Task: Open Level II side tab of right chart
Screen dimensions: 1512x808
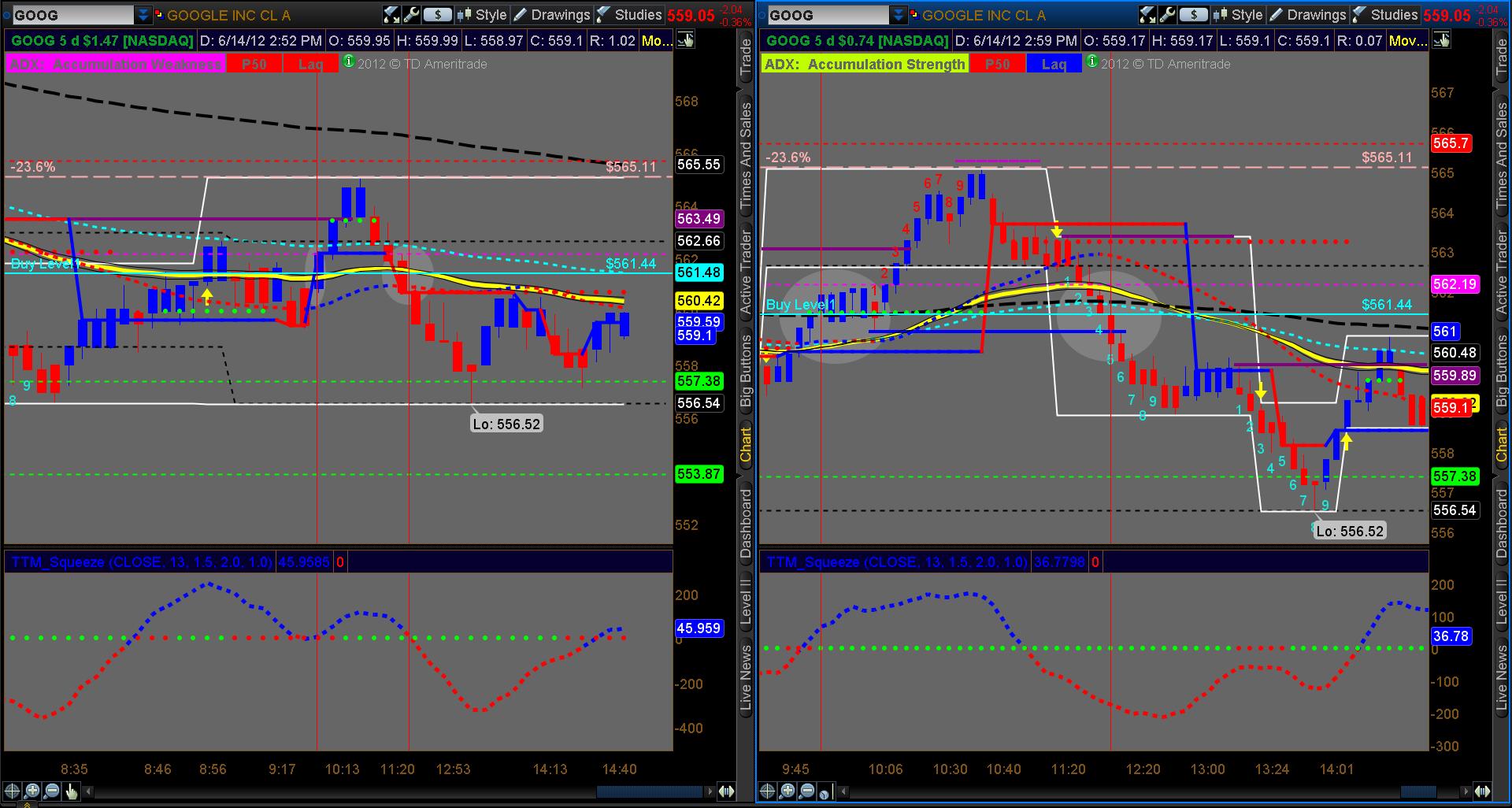Action: pyautogui.click(x=1501, y=602)
